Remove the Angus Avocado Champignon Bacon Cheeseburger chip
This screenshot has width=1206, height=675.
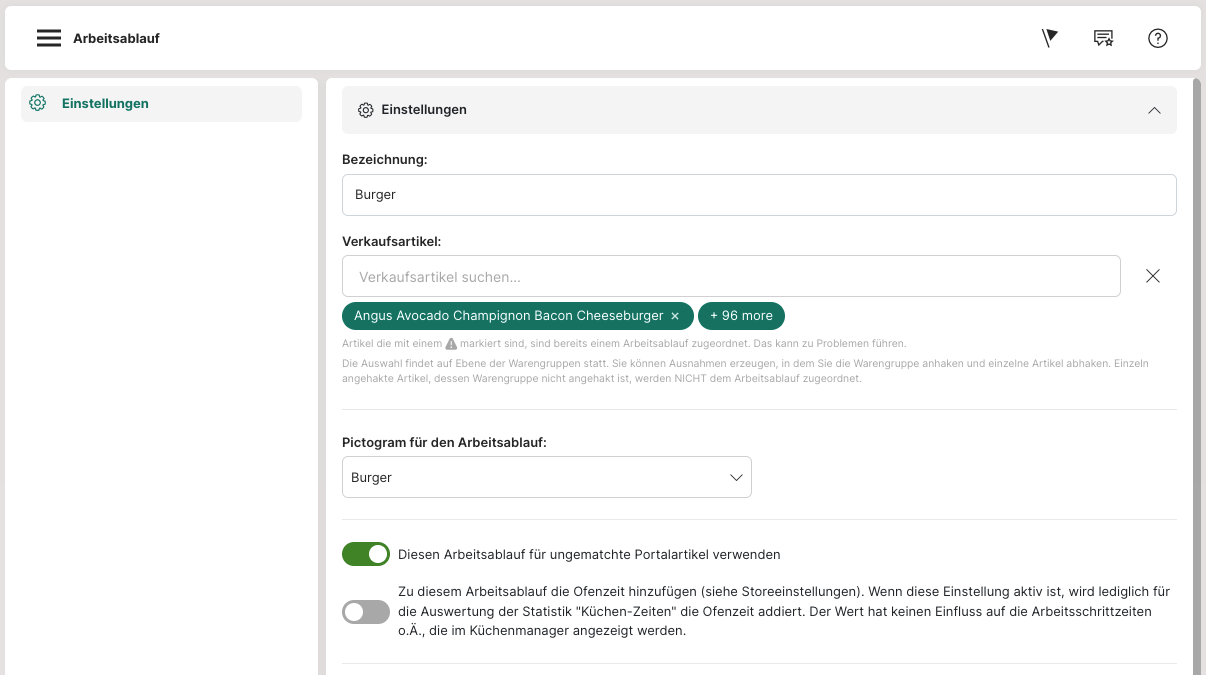pyautogui.click(x=675, y=316)
